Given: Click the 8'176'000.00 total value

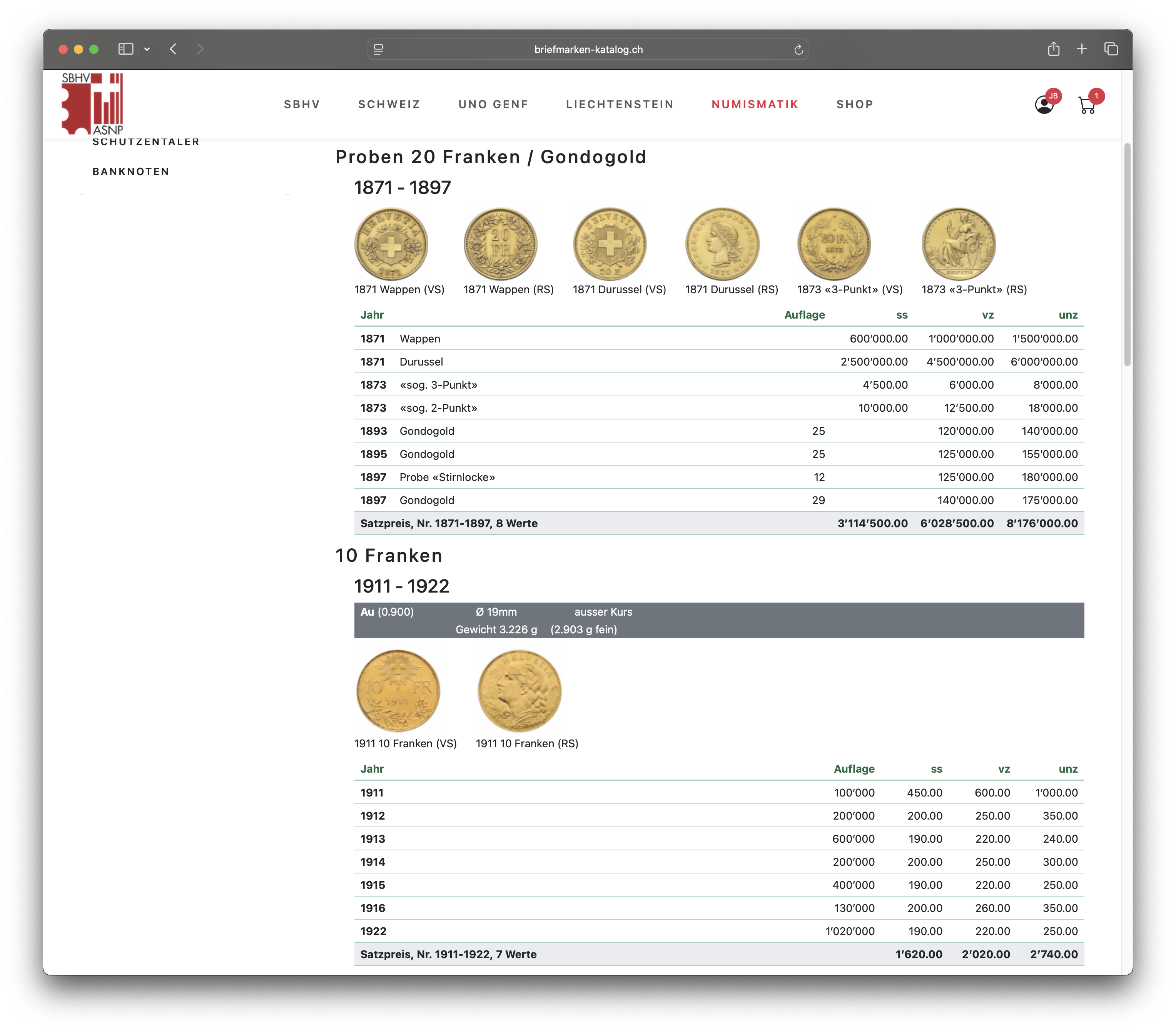Looking at the screenshot, I should pyautogui.click(x=1042, y=523).
